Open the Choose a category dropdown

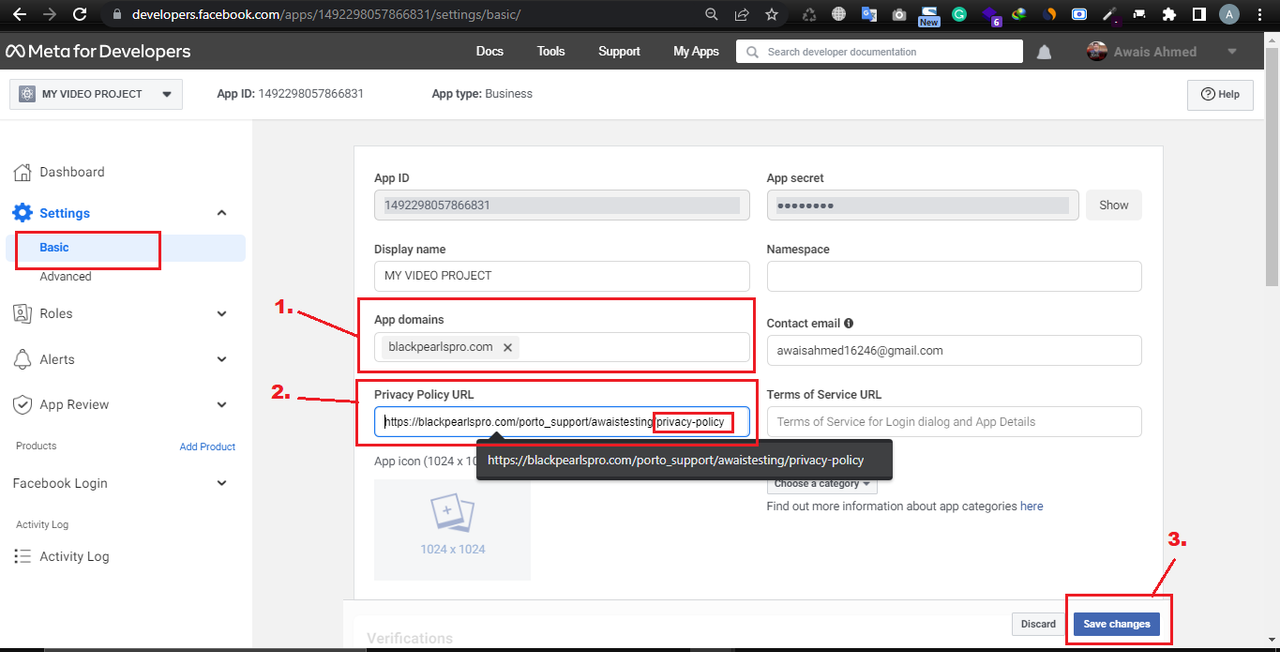(822, 483)
